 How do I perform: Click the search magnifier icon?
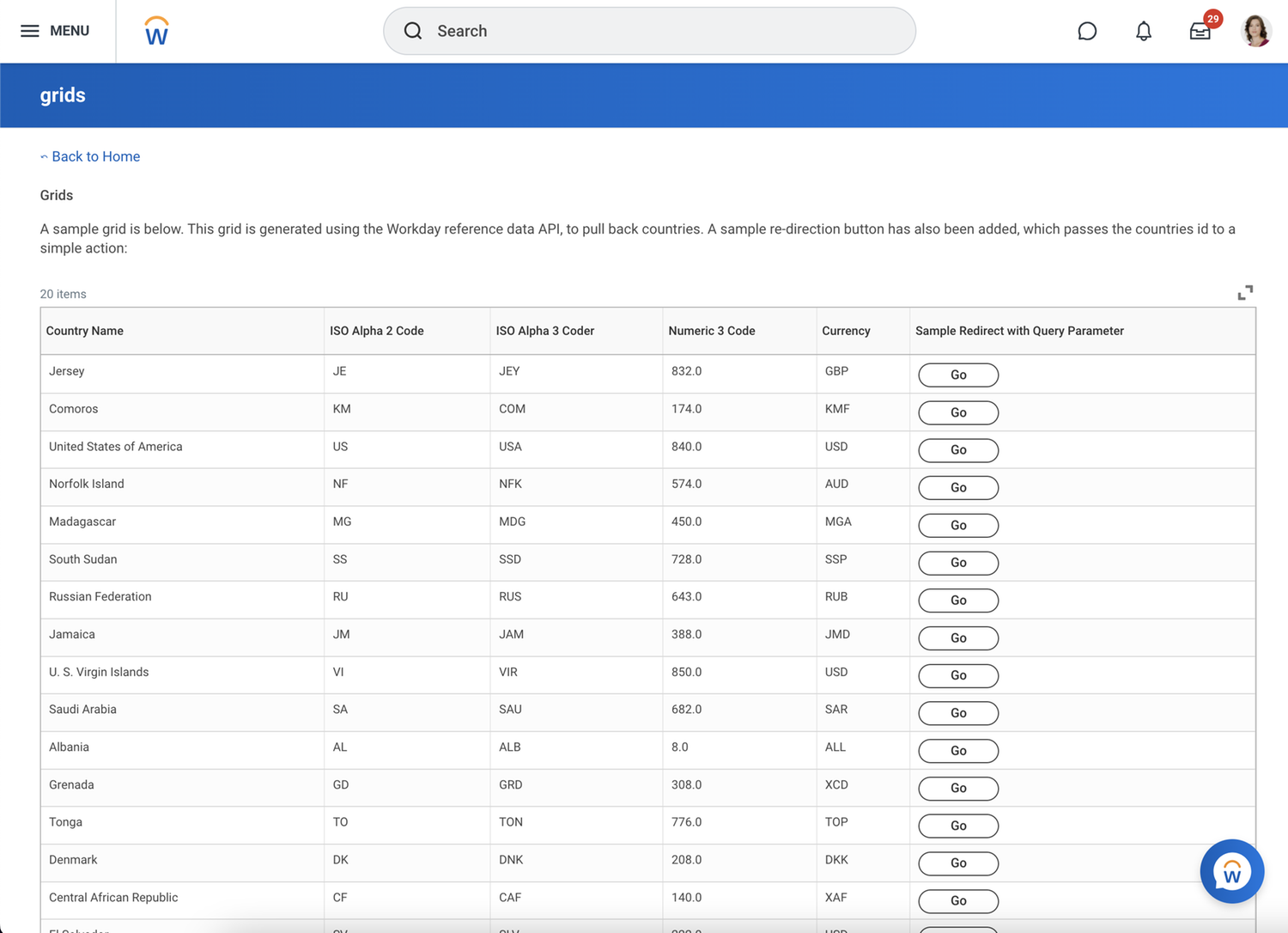pos(413,31)
